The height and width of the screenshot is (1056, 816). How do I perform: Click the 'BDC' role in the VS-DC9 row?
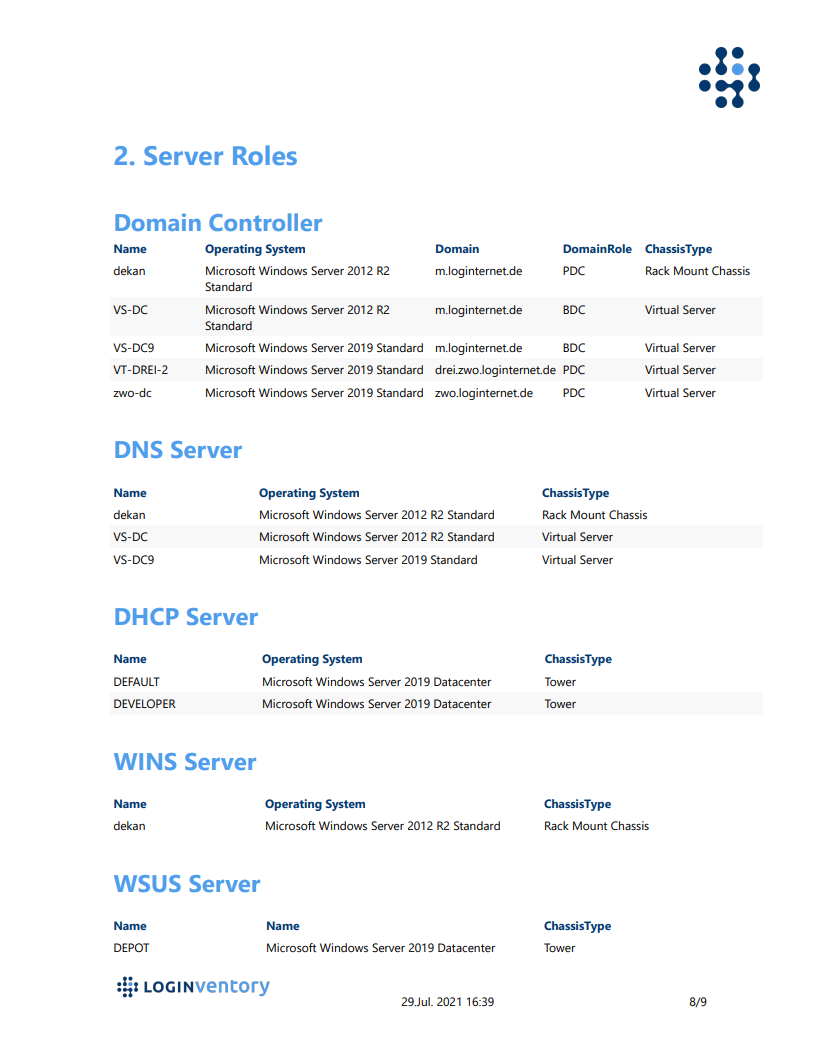tap(574, 348)
